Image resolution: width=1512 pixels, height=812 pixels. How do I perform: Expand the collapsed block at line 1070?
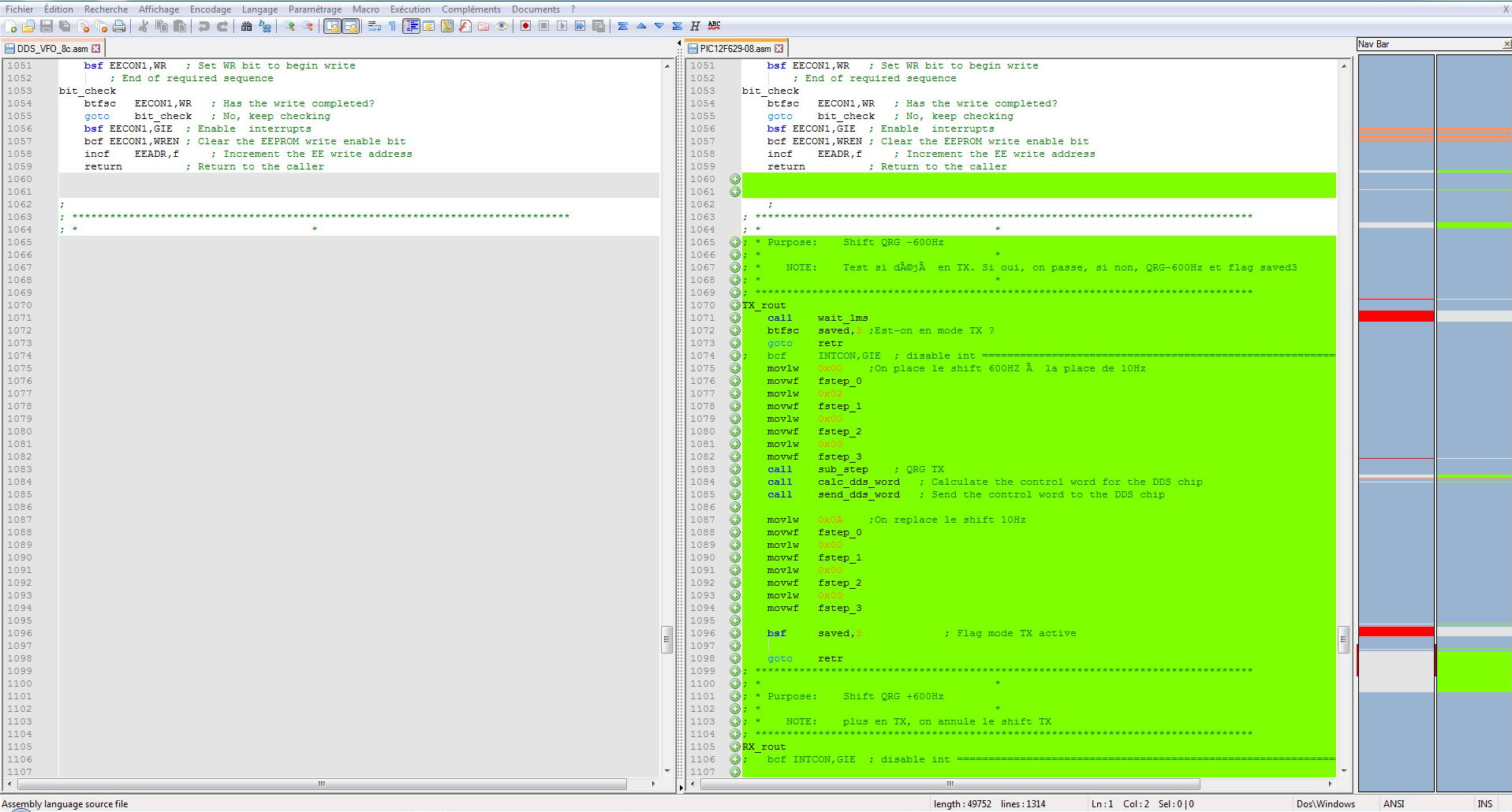point(736,305)
